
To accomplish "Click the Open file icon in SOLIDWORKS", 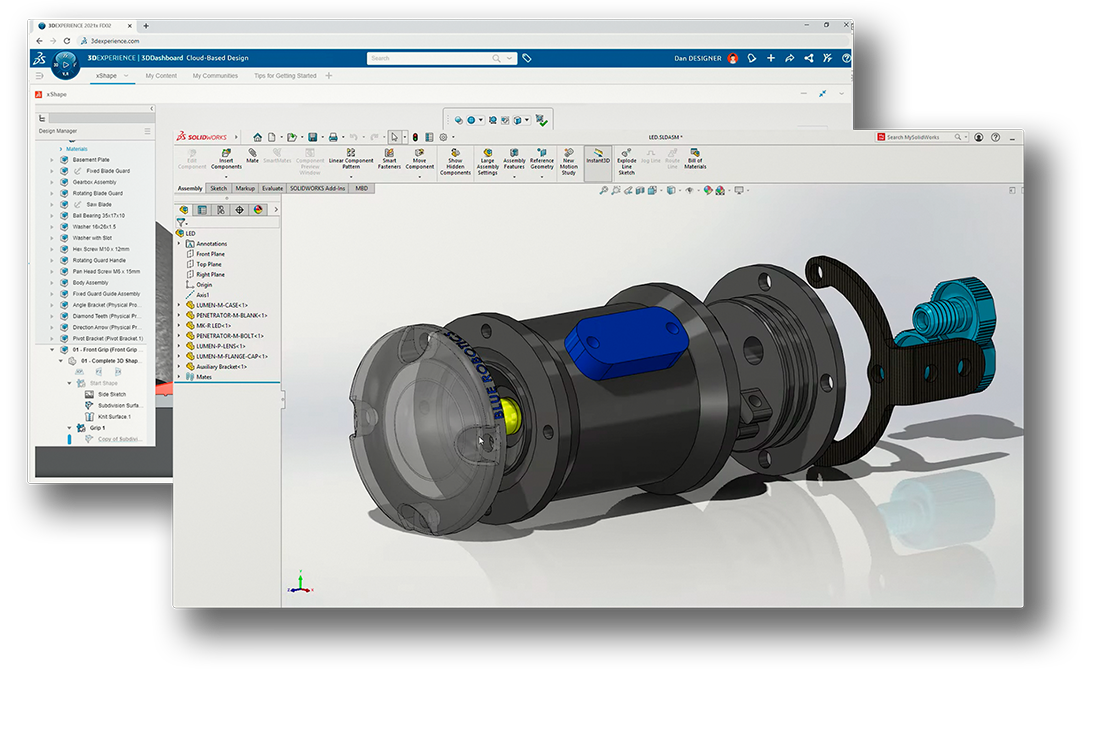I will pos(292,138).
